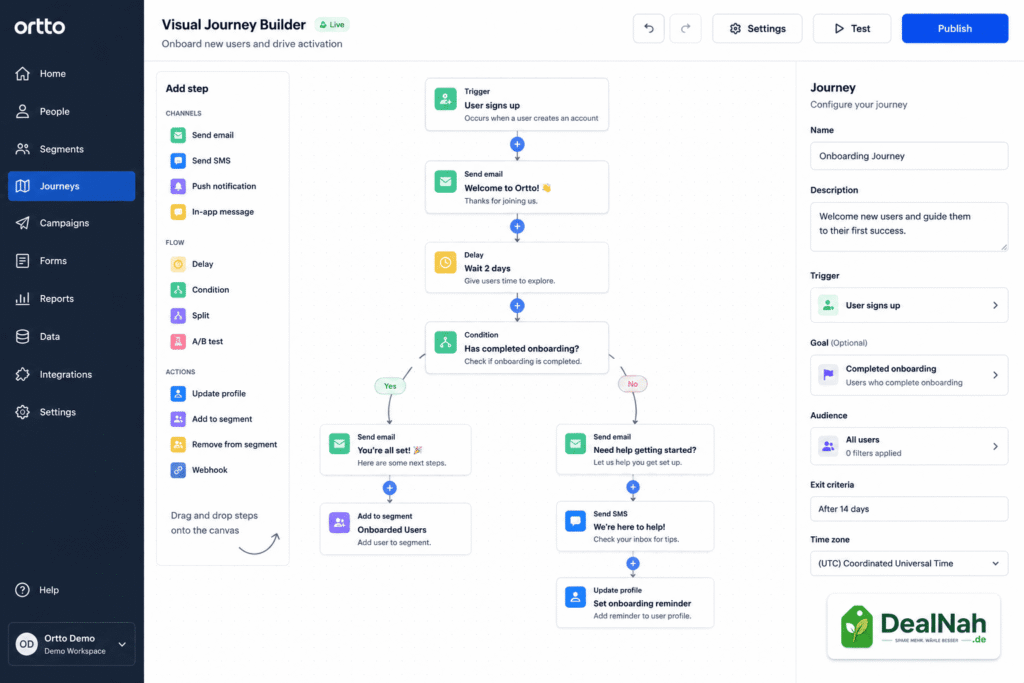Select Push notification step icon
This screenshot has height=683, width=1024.
[x=178, y=186]
